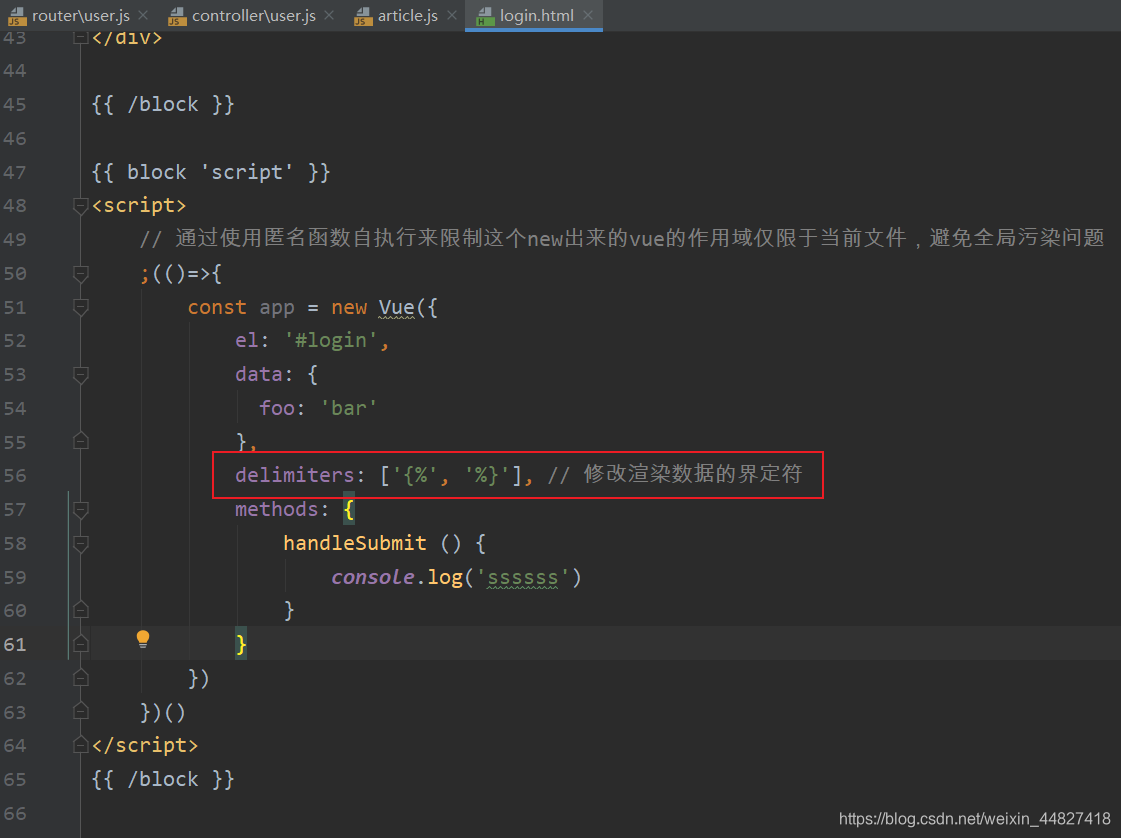Collapse the methods fold on line 57

[x=81, y=510]
